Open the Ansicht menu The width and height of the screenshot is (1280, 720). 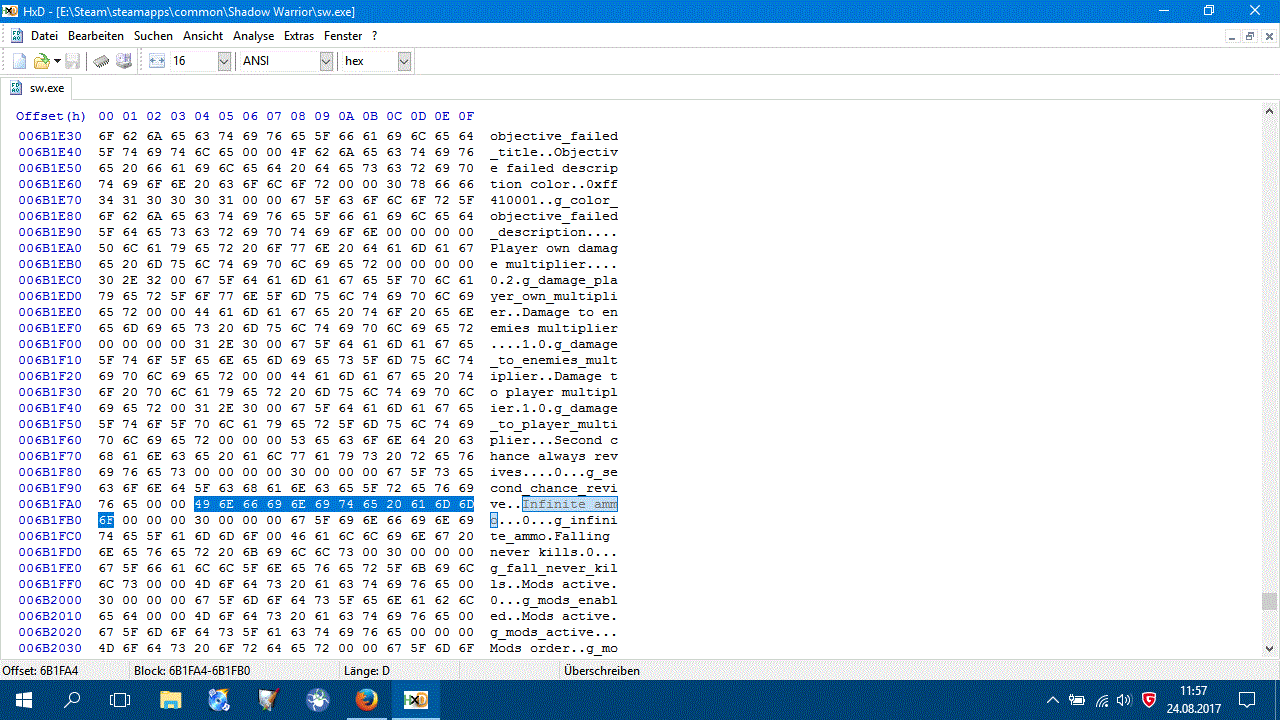203,35
